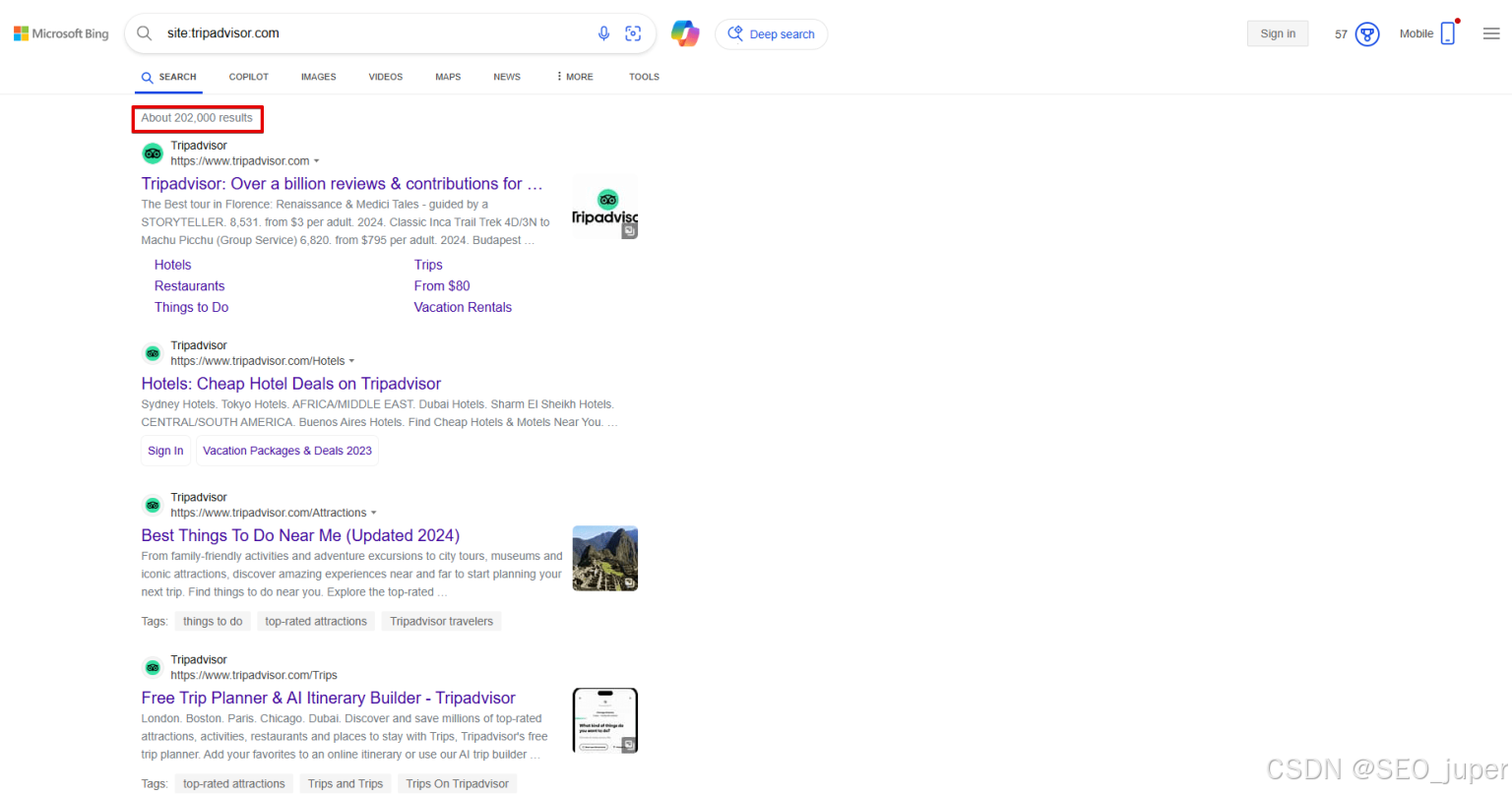Switch to the MAPS tab

448,77
